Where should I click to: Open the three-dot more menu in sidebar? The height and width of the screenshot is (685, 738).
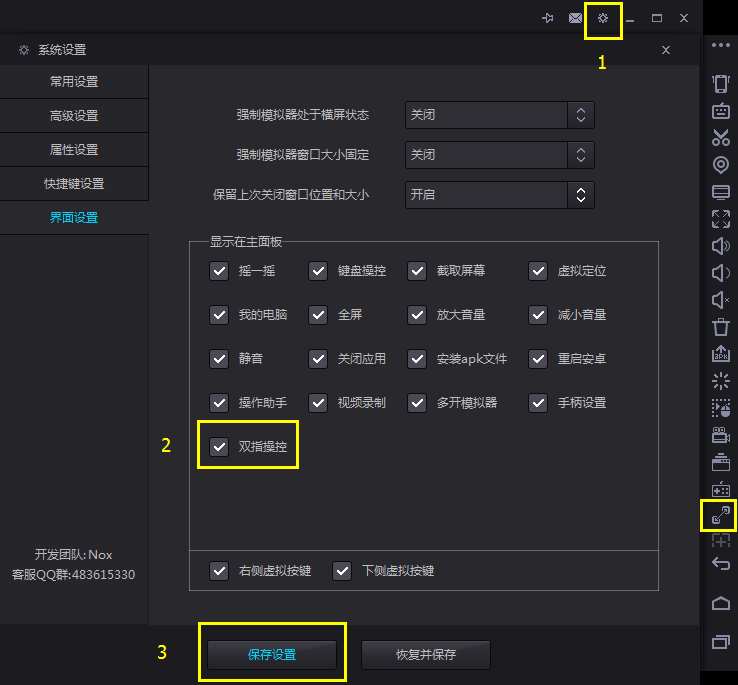pyautogui.click(x=721, y=45)
